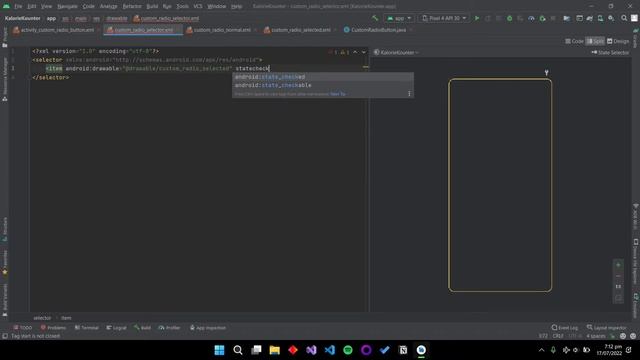Image resolution: width=640 pixels, height=360 pixels.
Task: Open the SDK Manager icon in toolbar
Action: [611, 18]
